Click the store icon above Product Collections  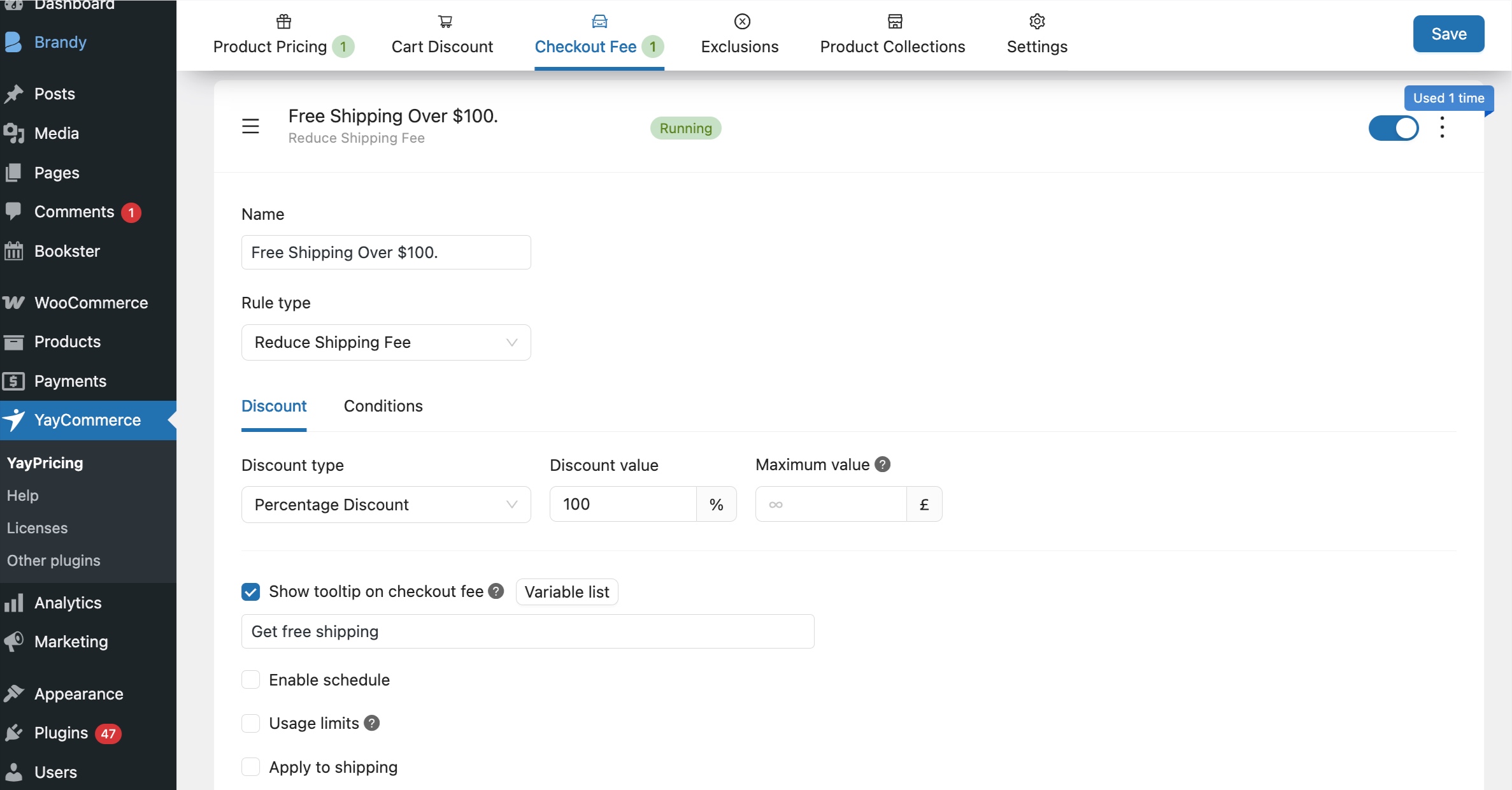pos(895,22)
